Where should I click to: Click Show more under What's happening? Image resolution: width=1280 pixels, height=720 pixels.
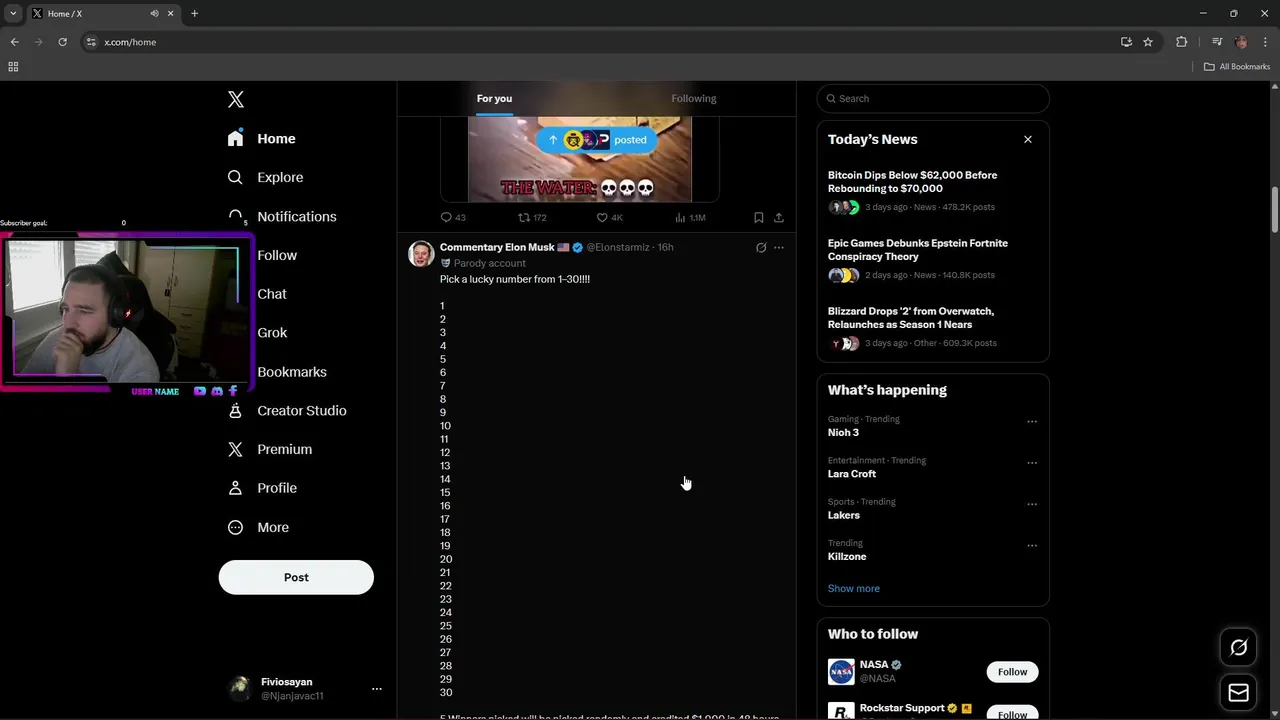coord(854,588)
